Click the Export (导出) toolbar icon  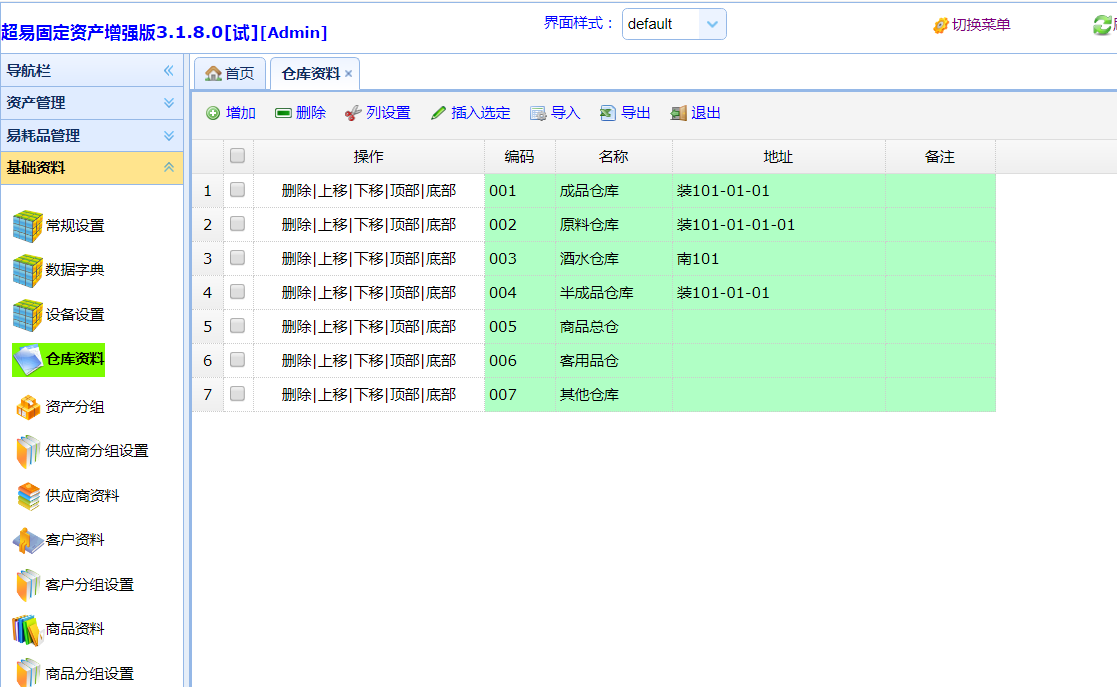(608, 114)
